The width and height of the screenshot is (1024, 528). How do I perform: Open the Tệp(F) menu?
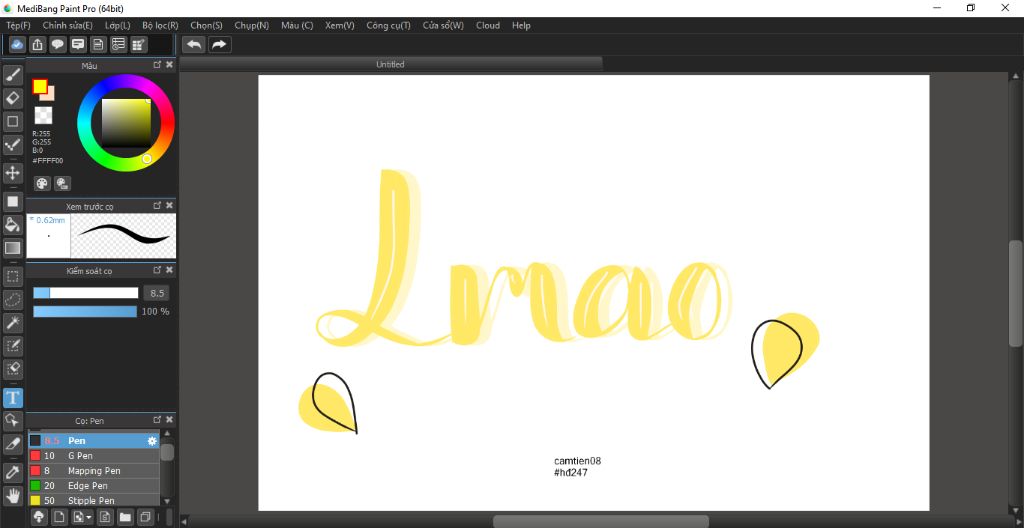tap(18, 25)
